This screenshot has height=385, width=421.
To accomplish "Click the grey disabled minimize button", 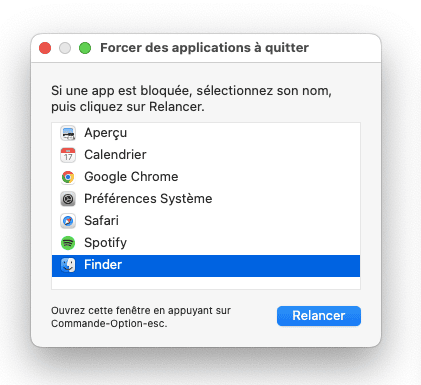I will tap(65, 48).
